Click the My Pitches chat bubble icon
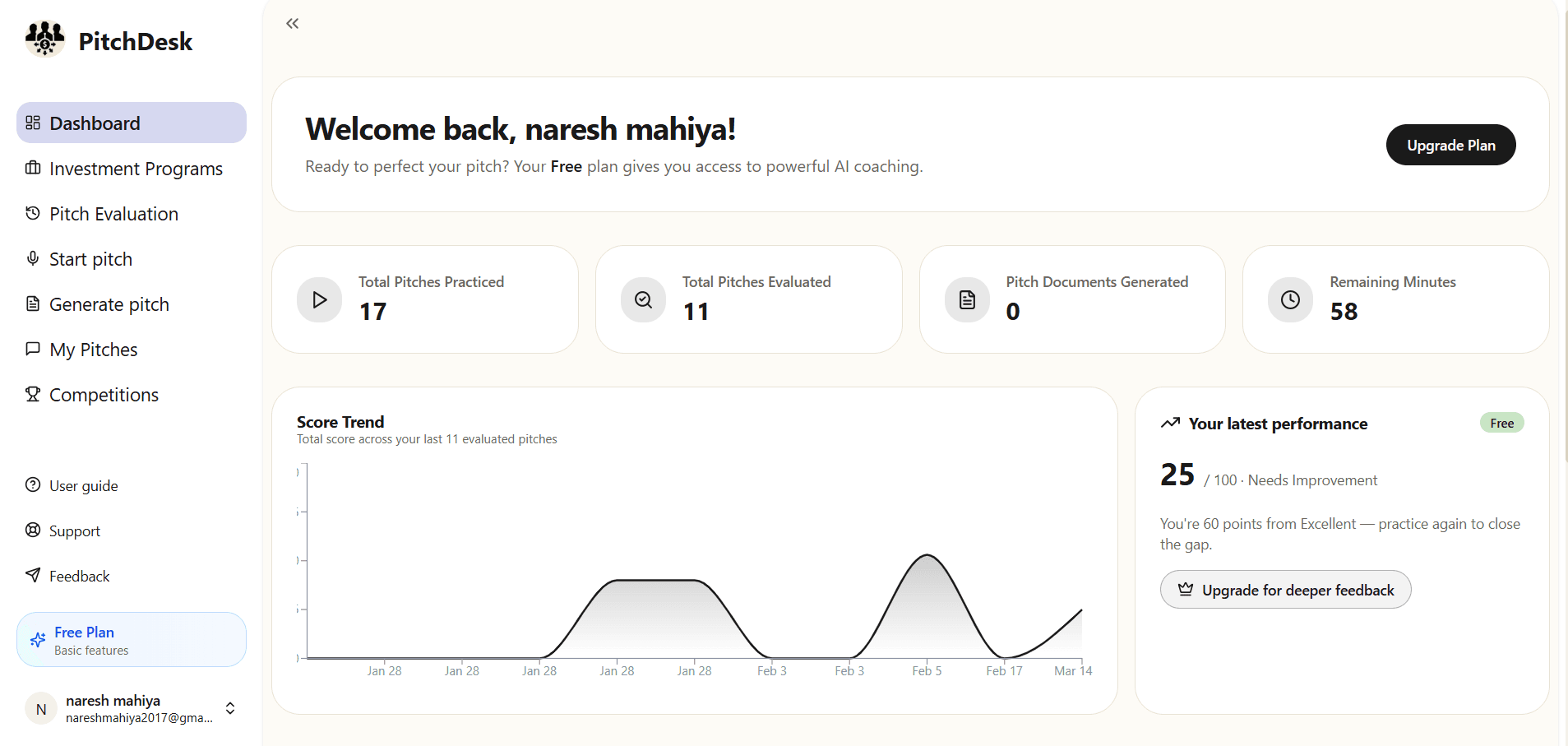The image size is (1568, 746). pyautogui.click(x=33, y=349)
